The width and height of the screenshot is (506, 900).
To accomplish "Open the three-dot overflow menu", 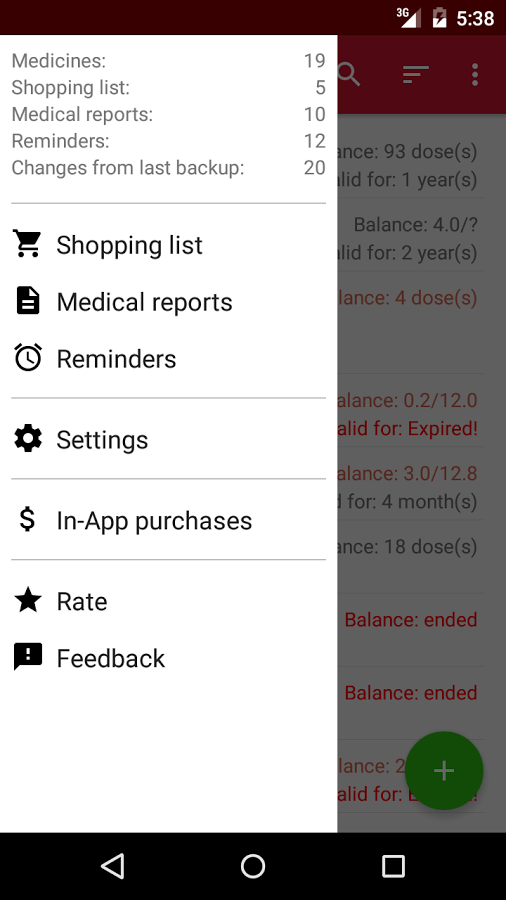I will [x=474, y=75].
